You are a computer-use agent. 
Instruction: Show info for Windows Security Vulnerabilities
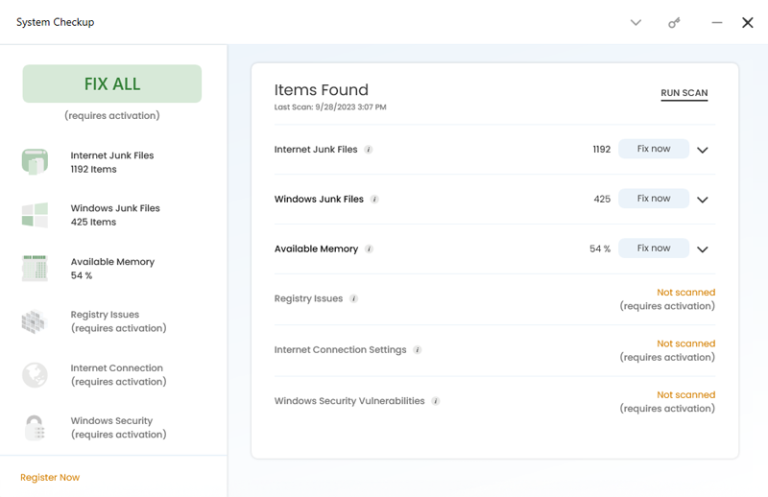click(435, 401)
